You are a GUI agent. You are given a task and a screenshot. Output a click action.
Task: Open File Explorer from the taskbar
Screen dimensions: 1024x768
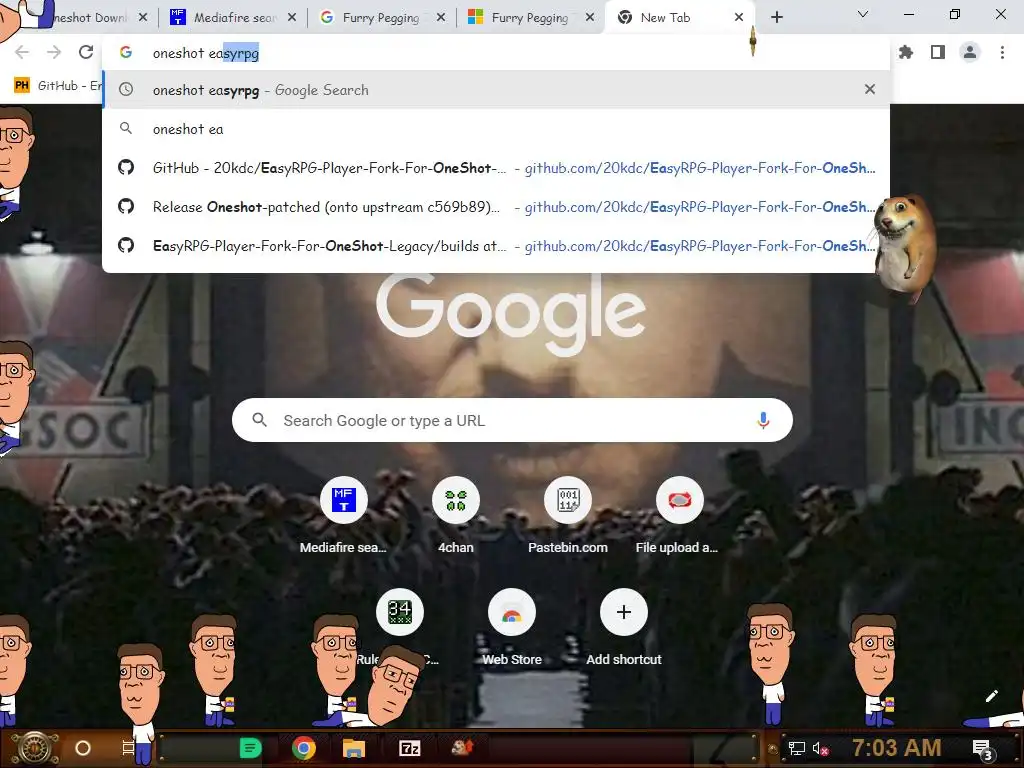354,748
